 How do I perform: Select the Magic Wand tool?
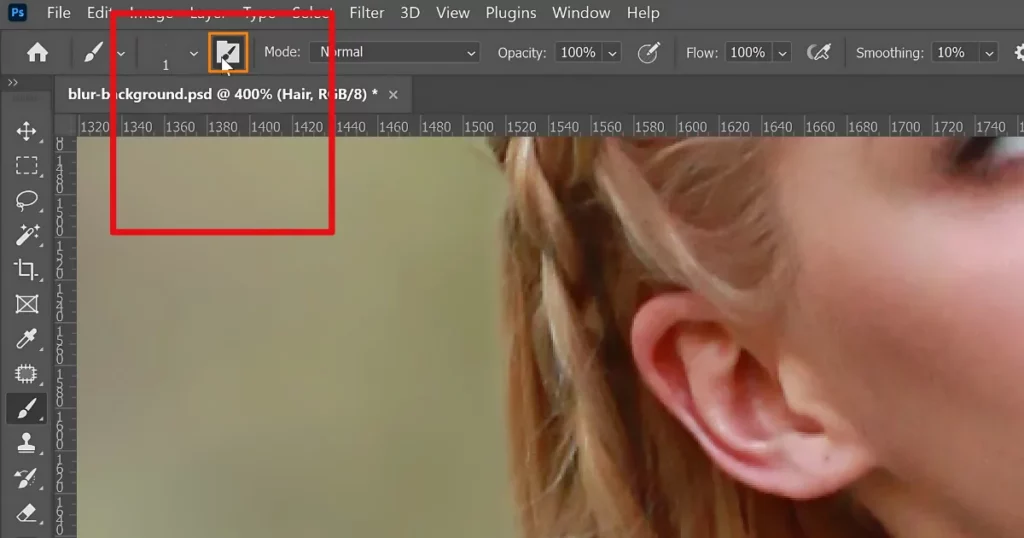tap(27, 235)
